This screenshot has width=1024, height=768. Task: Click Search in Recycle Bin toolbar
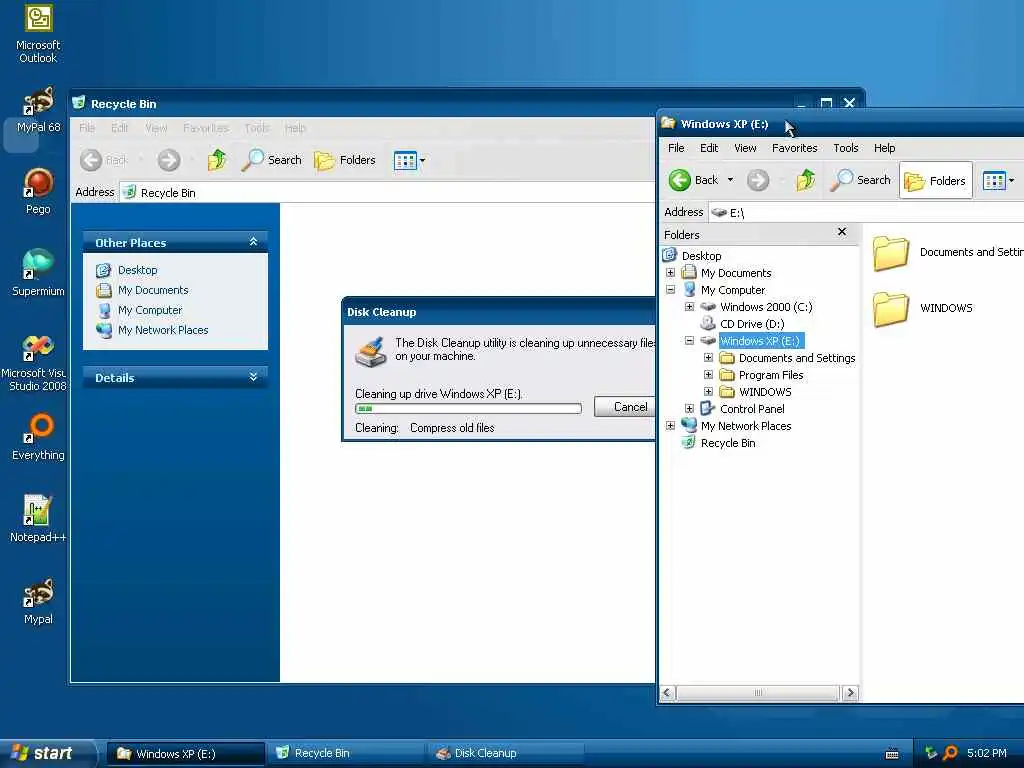coord(272,160)
